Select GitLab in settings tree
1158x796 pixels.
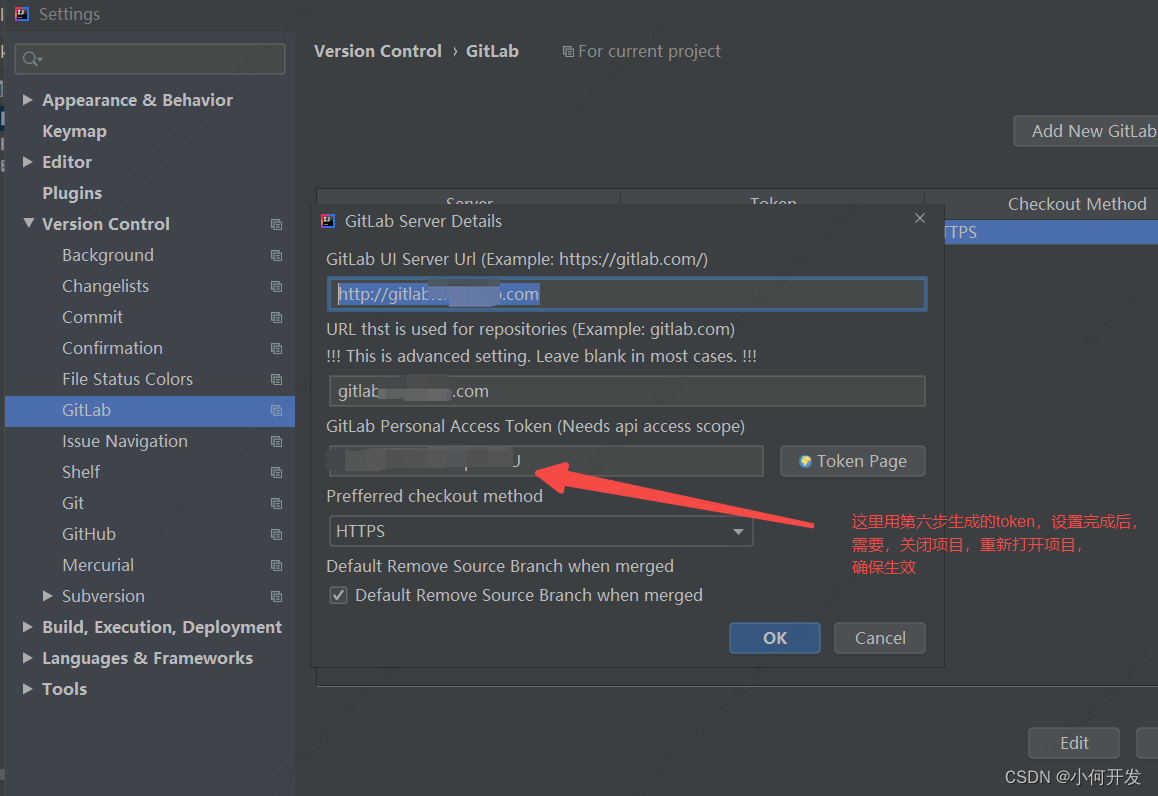pos(150,411)
